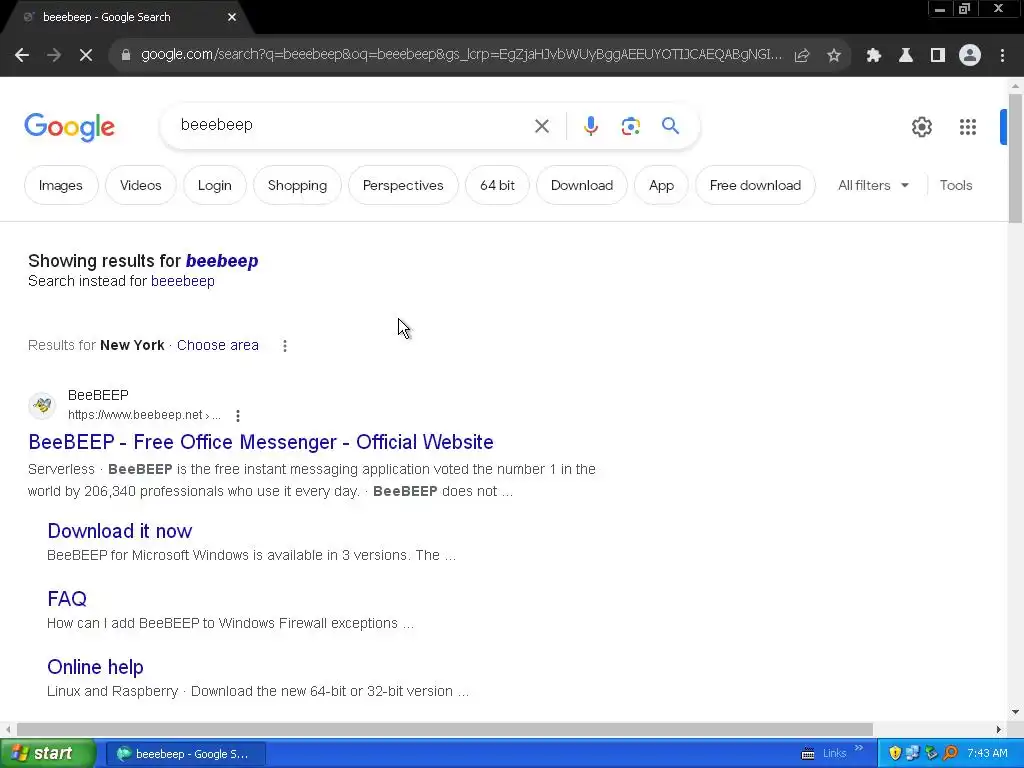
Task: Open the Google apps grid
Action: coord(968,127)
